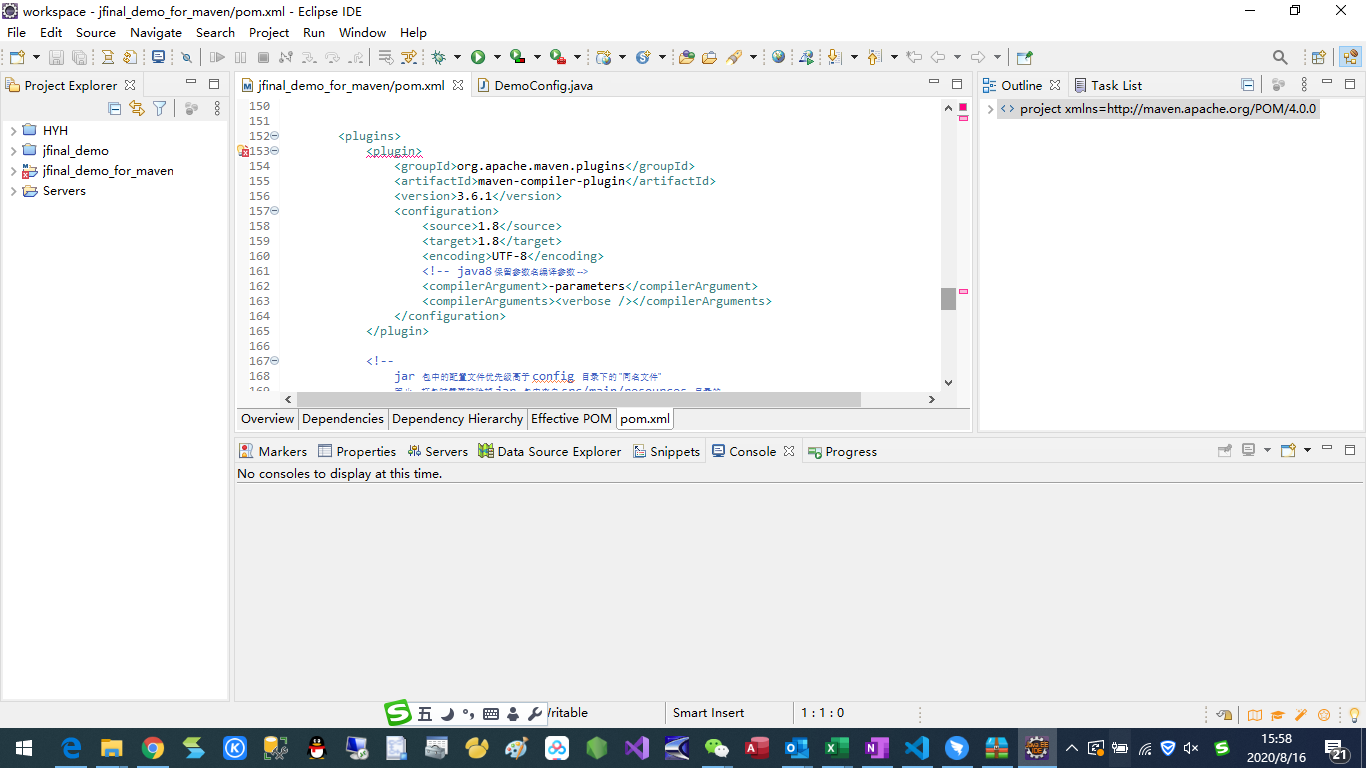
Task: Open the Source menu
Action: click(96, 32)
